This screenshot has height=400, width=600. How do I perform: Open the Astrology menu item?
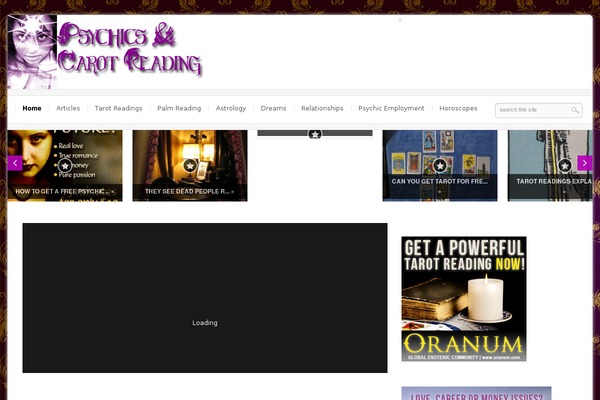[231, 108]
